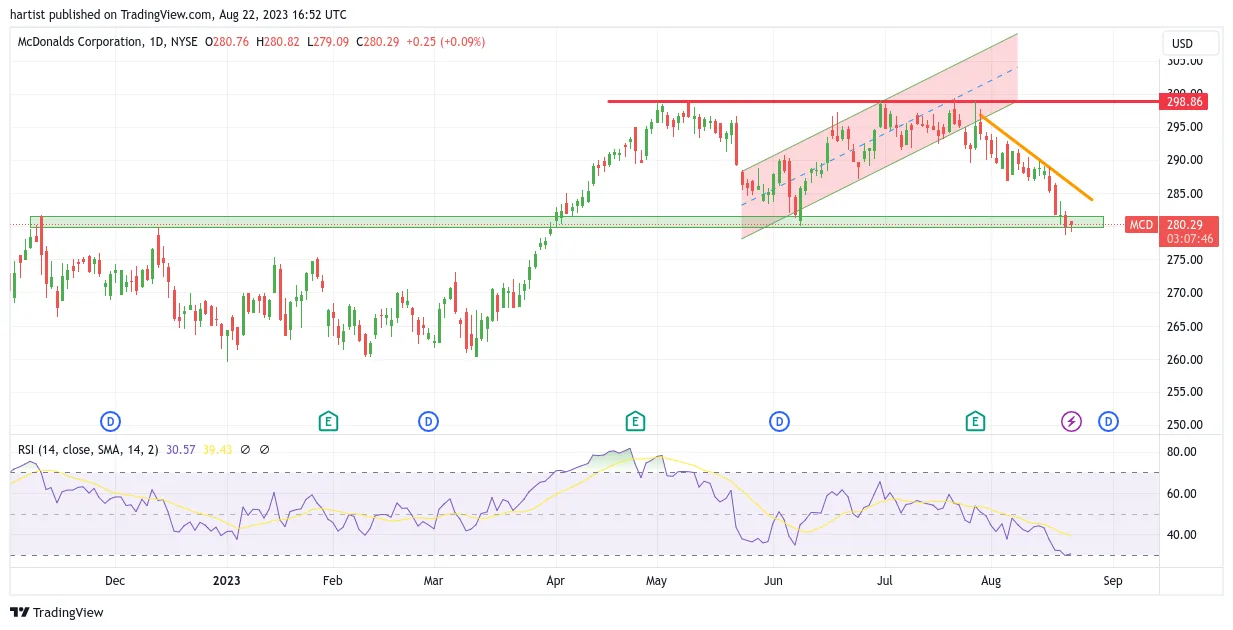This screenshot has width=1233, height=630.
Task: Click the yellow SMA value 39.43
Action: pos(217,450)
